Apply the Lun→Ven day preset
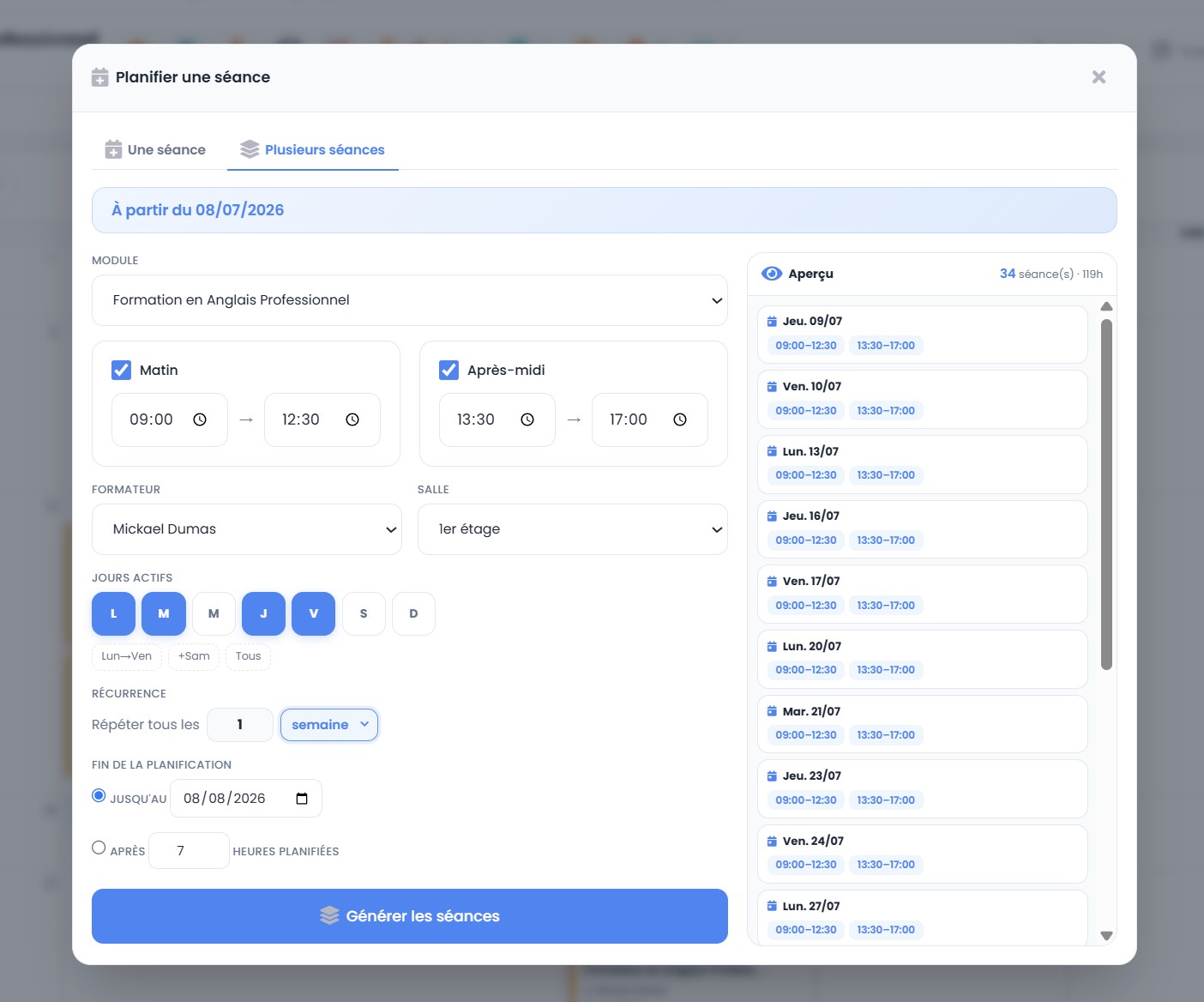The image size is (1204, 1002). (127, 656)
